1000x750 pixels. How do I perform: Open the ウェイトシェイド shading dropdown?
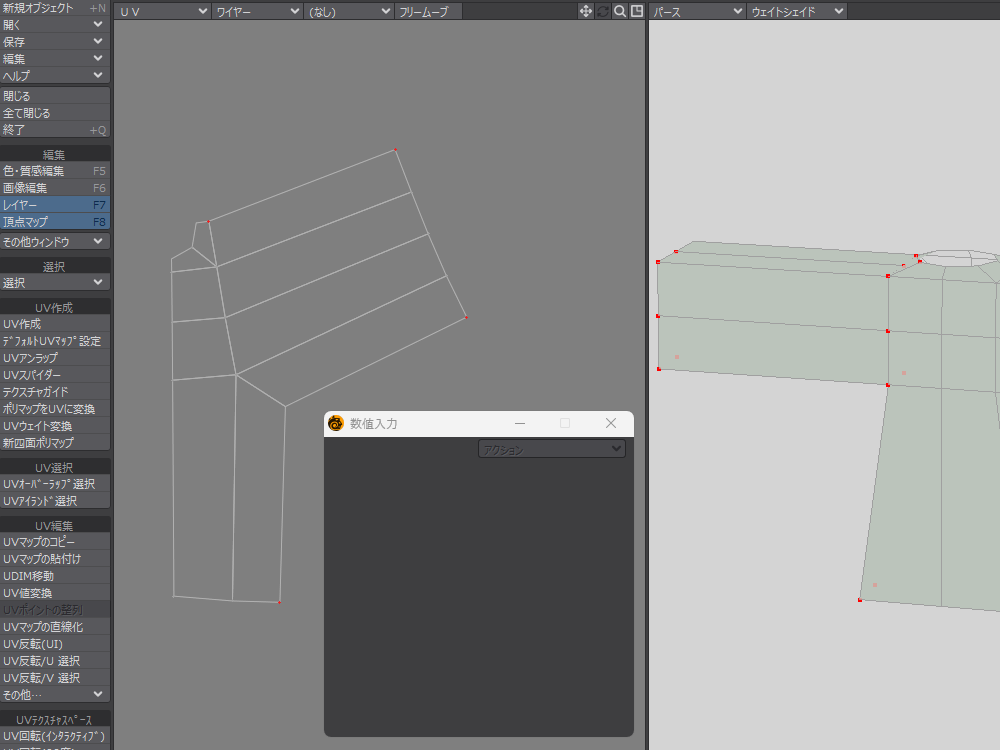pos(796,11)
